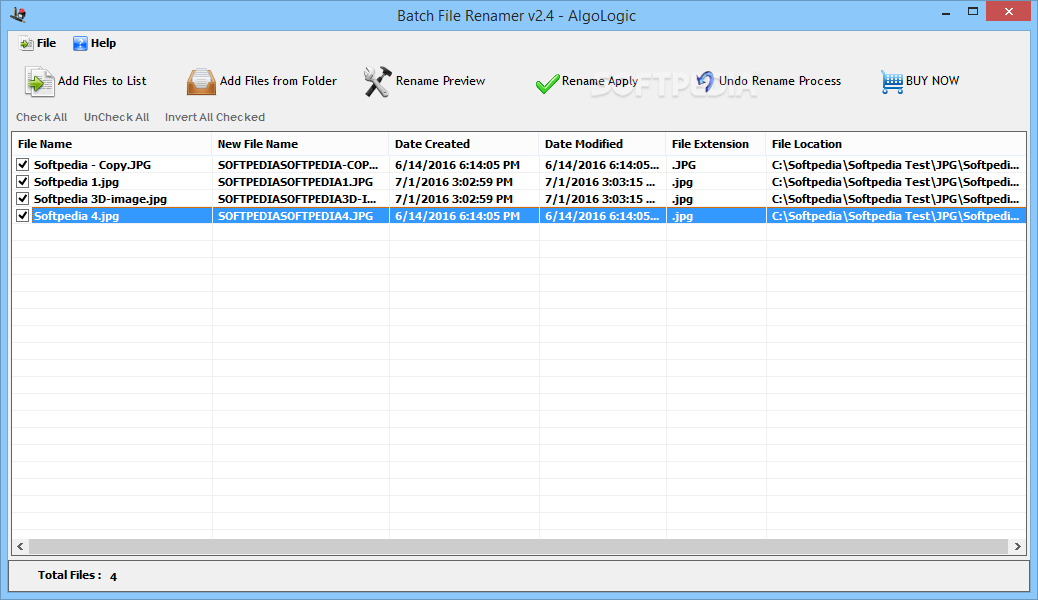Viewport: 1038px width, 600px height.
Task: Select the Softpedia 4.jpg file name
Action: pyautogui.click(x=76, y=216)
